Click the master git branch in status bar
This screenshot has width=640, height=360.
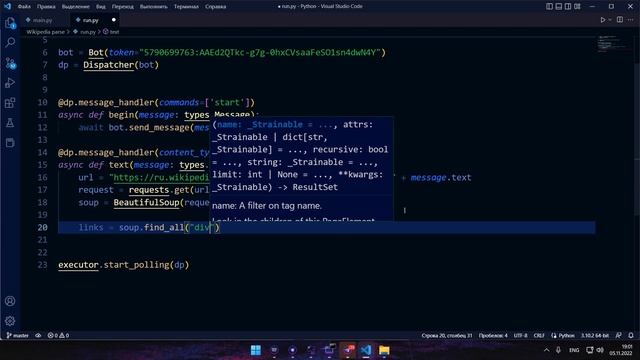click(18, 336)
